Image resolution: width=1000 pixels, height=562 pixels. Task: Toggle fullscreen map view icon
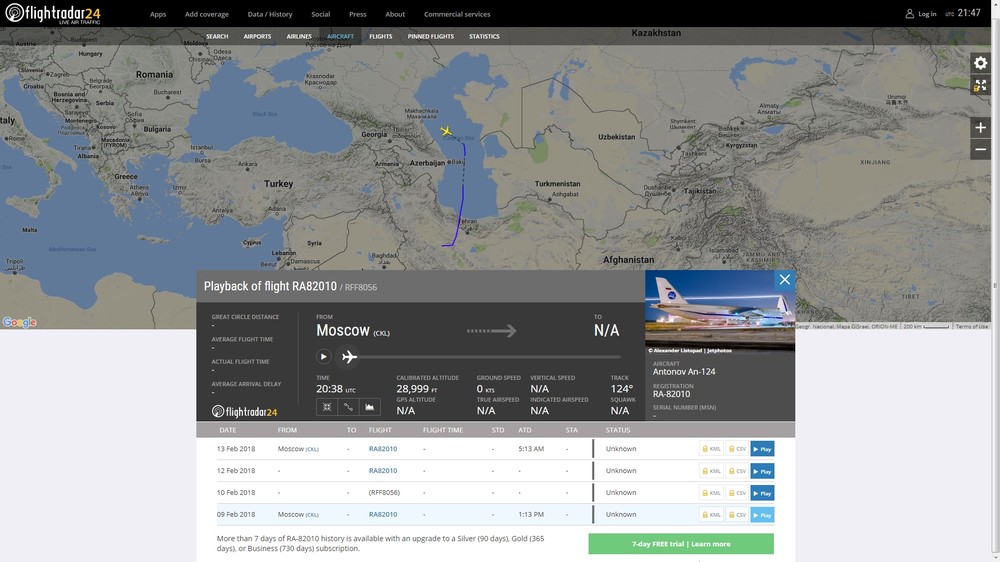980,85
